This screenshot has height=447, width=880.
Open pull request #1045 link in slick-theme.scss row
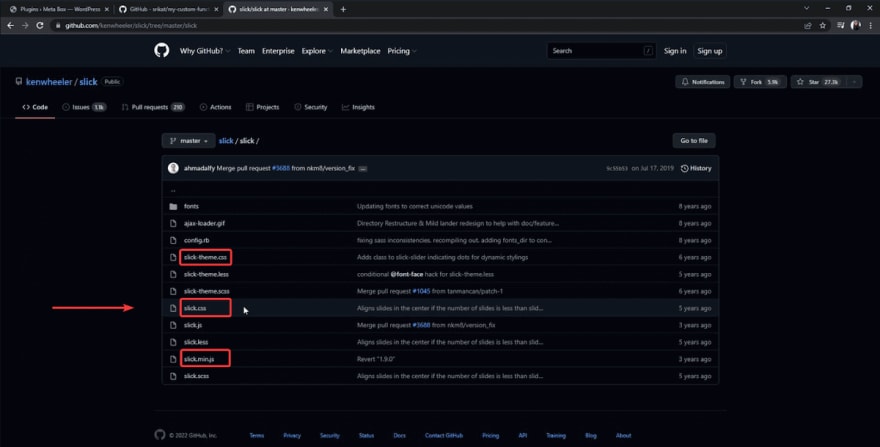coord(421,291)
